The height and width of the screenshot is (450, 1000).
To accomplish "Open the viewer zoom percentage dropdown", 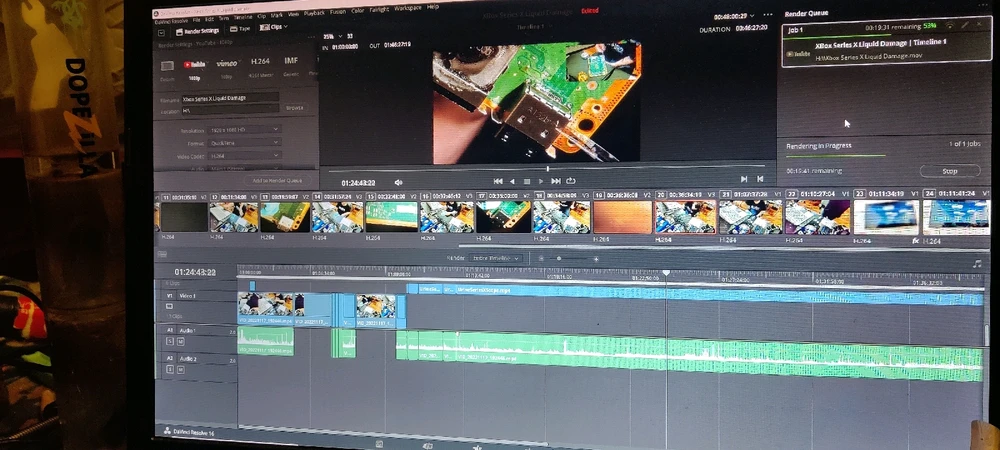I will [332, 36].
